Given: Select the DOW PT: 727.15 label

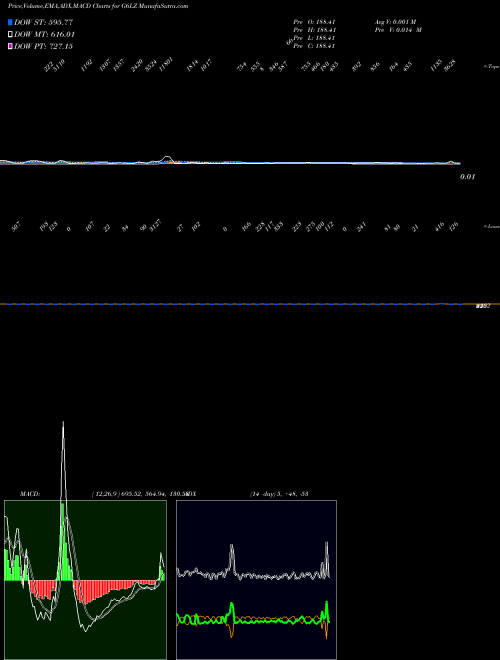Looking at the screenshot, I should pyautogui.click(x=44, y=46).
